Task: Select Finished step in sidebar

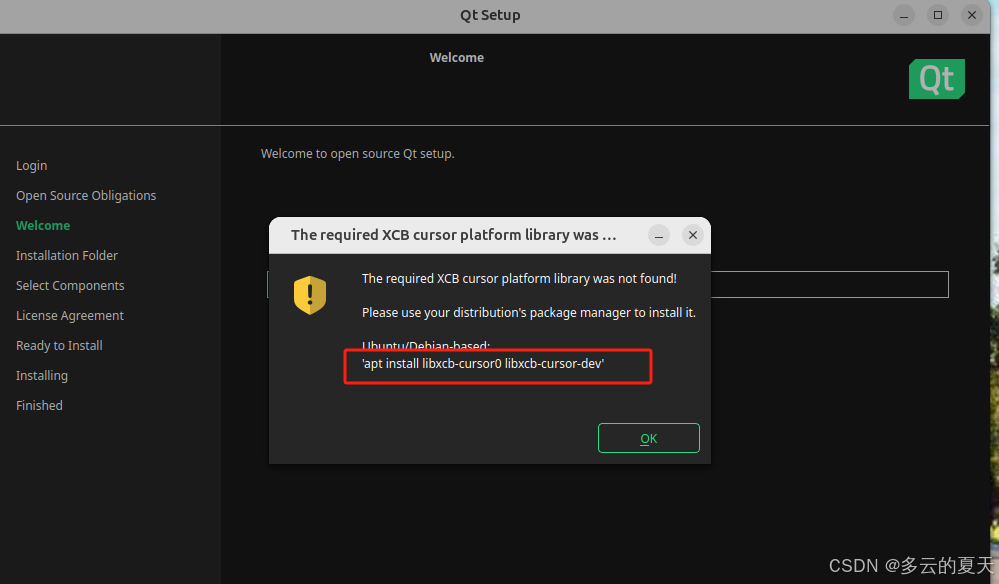Action: tap(40, 405)
